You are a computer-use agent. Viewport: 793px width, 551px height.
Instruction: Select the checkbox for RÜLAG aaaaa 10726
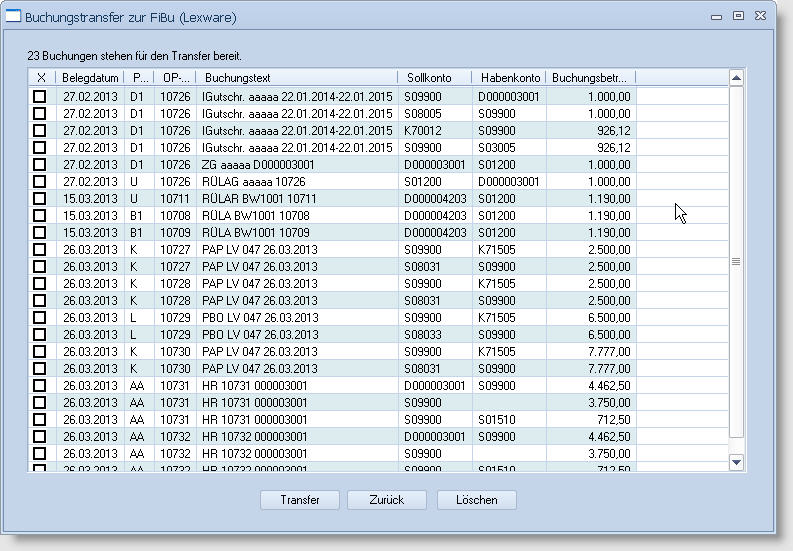40,182
